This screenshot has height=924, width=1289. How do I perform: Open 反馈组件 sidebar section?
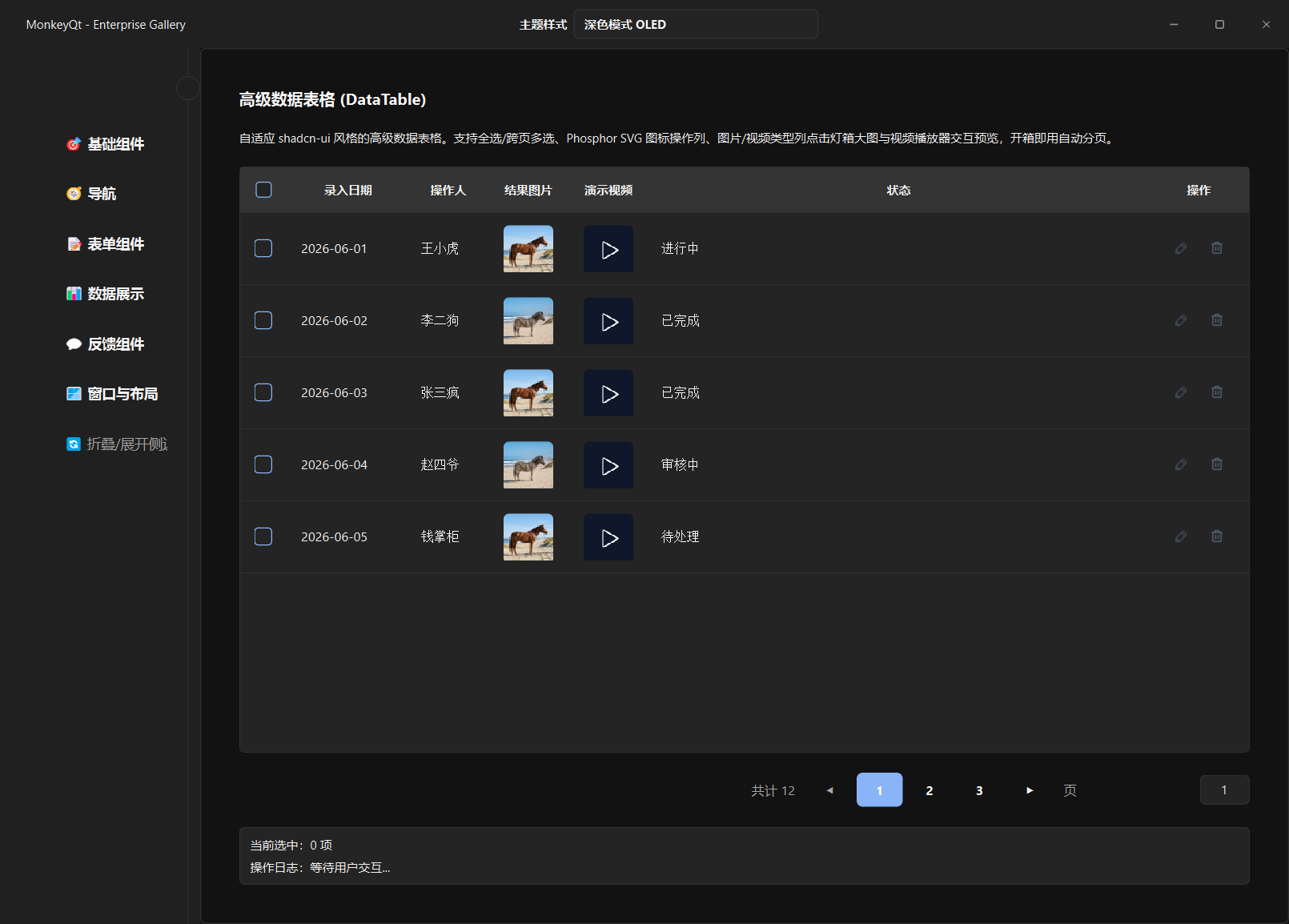pos(106,344)
